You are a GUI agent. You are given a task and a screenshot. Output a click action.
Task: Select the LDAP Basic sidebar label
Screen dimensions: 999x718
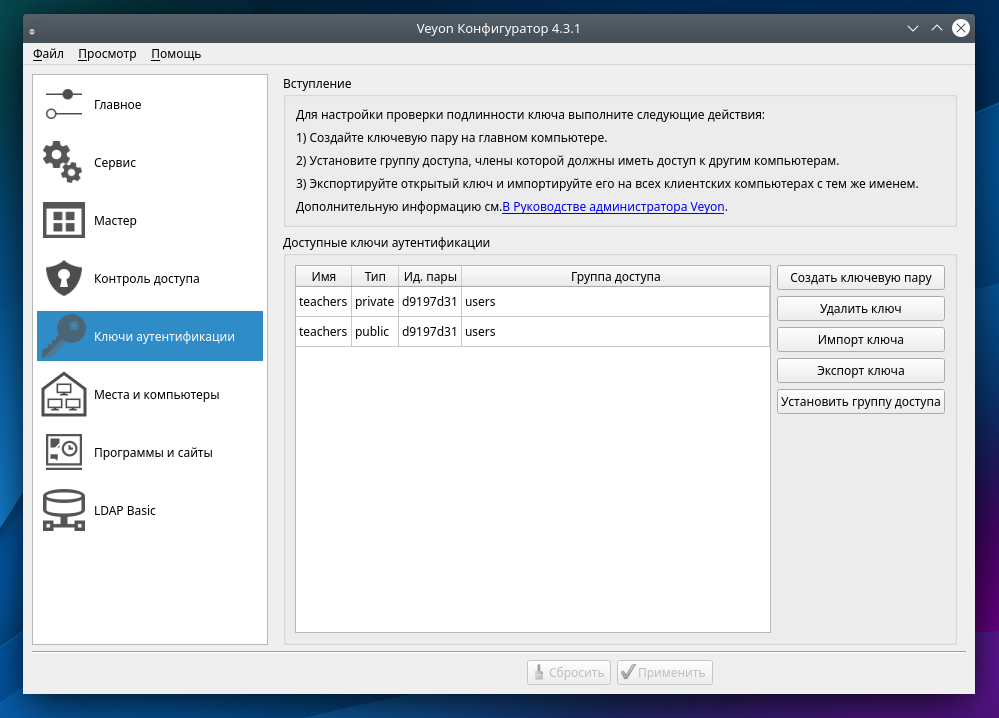click(x=125, y=510)
